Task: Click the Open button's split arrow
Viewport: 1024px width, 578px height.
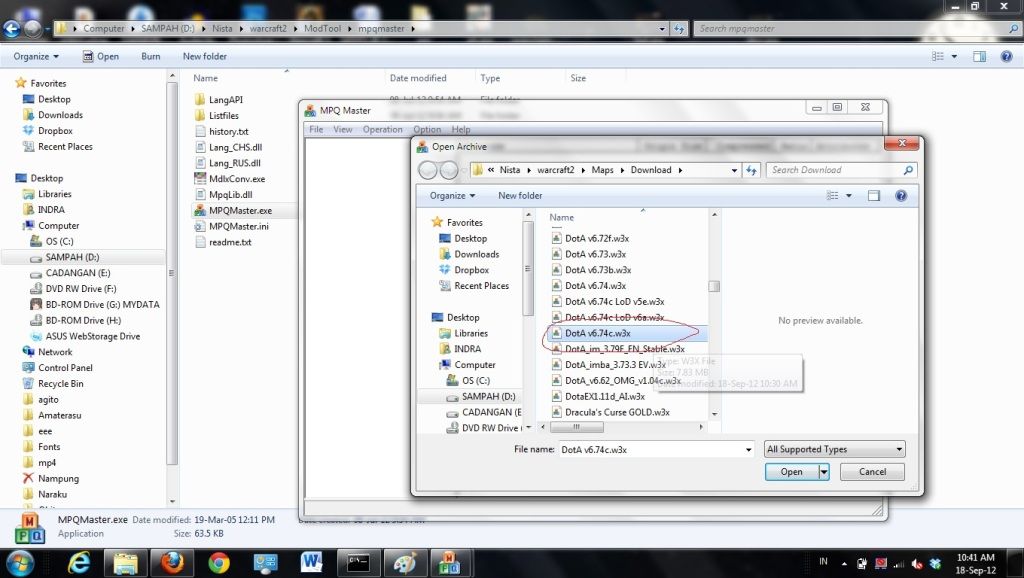Action: tap(824, 472)
